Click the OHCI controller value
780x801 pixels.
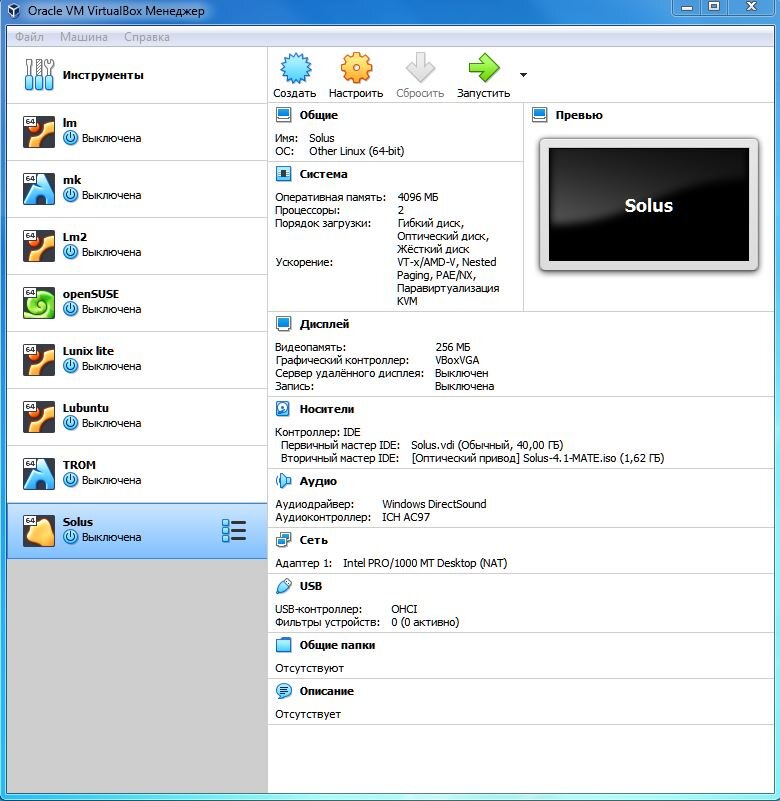404,609
